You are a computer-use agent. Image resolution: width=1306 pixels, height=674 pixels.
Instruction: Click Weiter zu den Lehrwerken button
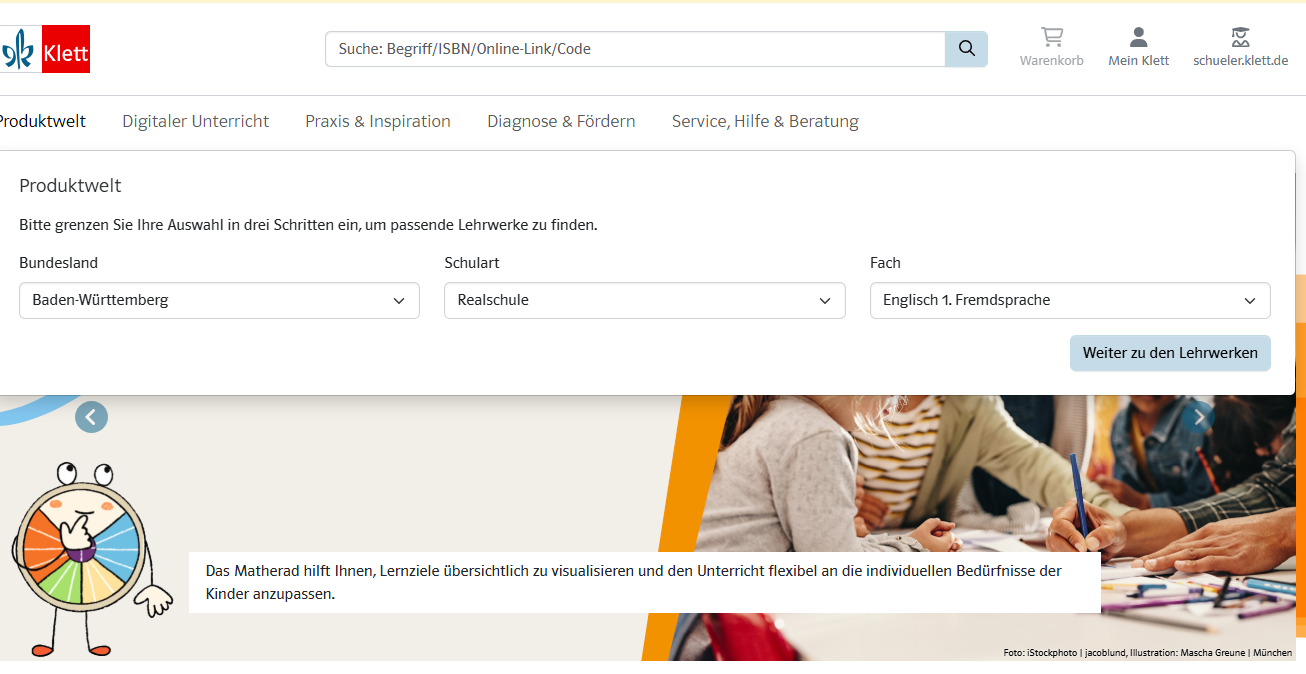click(1170, 353)
